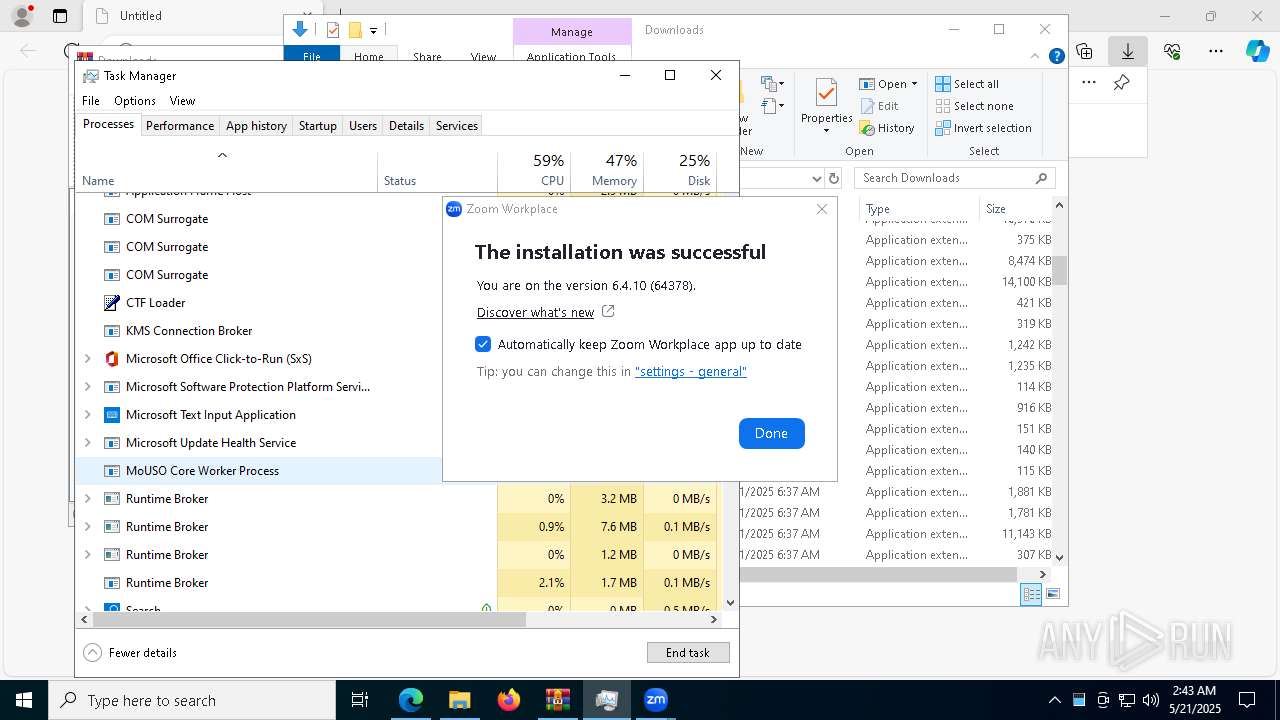Open Properties in Explorer ribbon

[x=826, y=106]
